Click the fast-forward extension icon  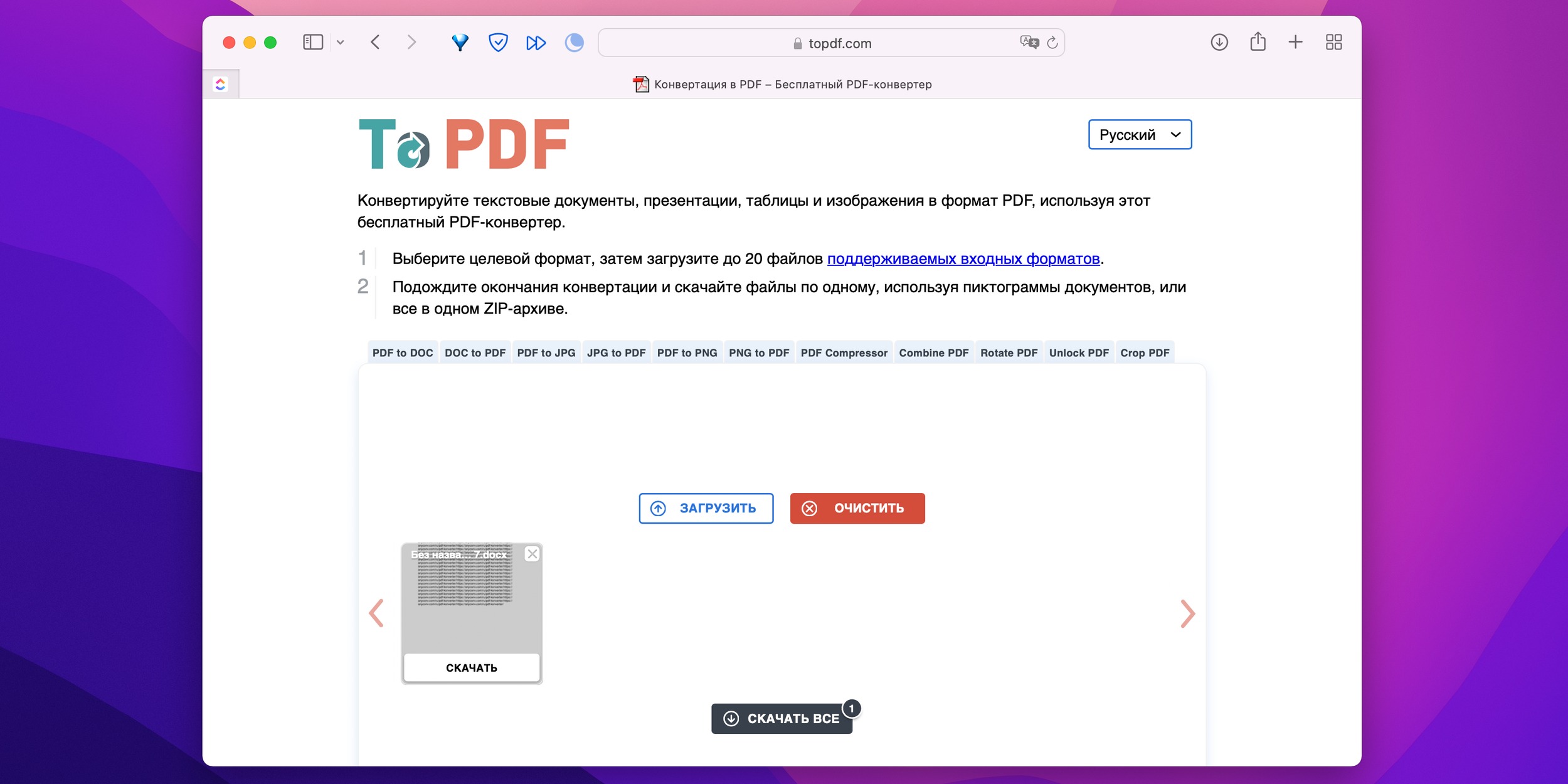pos(536,43)
